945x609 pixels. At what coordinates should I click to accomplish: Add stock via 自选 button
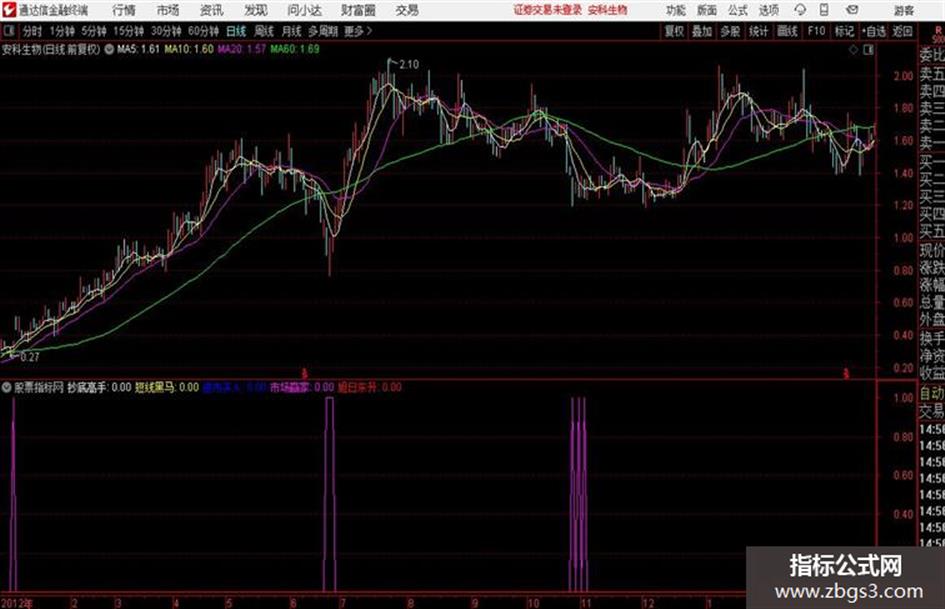(874, 31)
